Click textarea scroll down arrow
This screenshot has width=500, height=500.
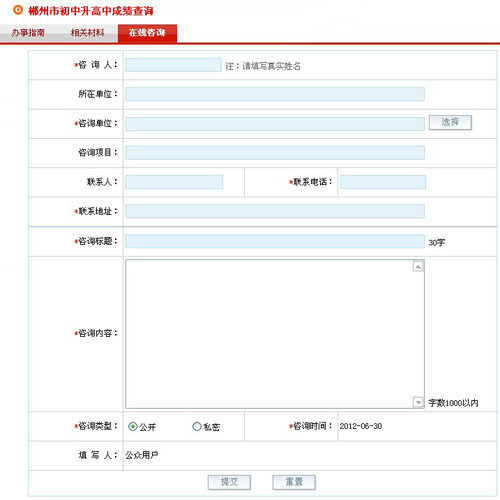418,402
